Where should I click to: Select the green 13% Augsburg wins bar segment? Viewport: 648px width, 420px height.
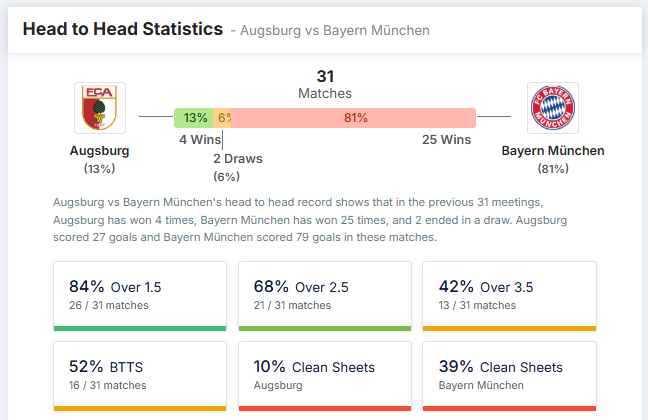click(193, 118)
